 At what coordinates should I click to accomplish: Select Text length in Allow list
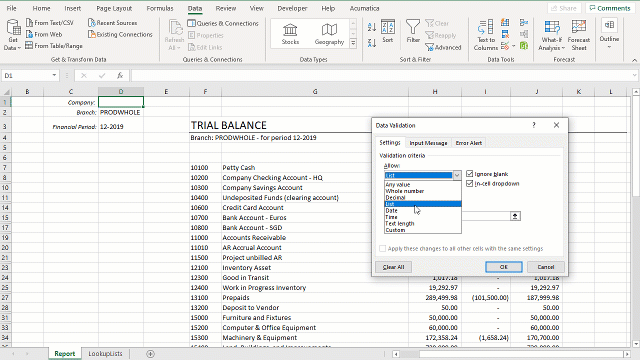(x=423, y=224)
